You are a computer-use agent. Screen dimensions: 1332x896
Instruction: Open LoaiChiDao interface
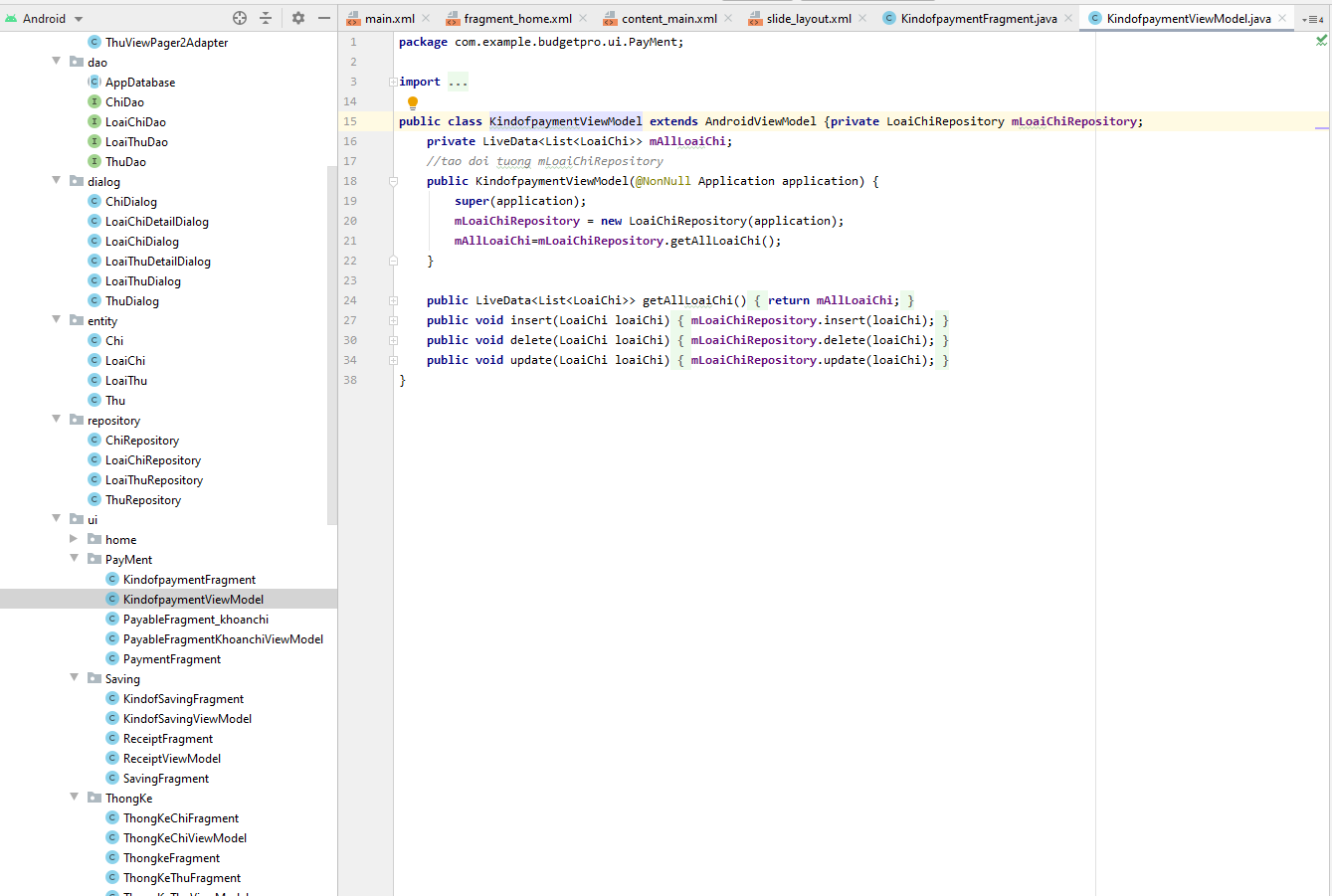135,122
